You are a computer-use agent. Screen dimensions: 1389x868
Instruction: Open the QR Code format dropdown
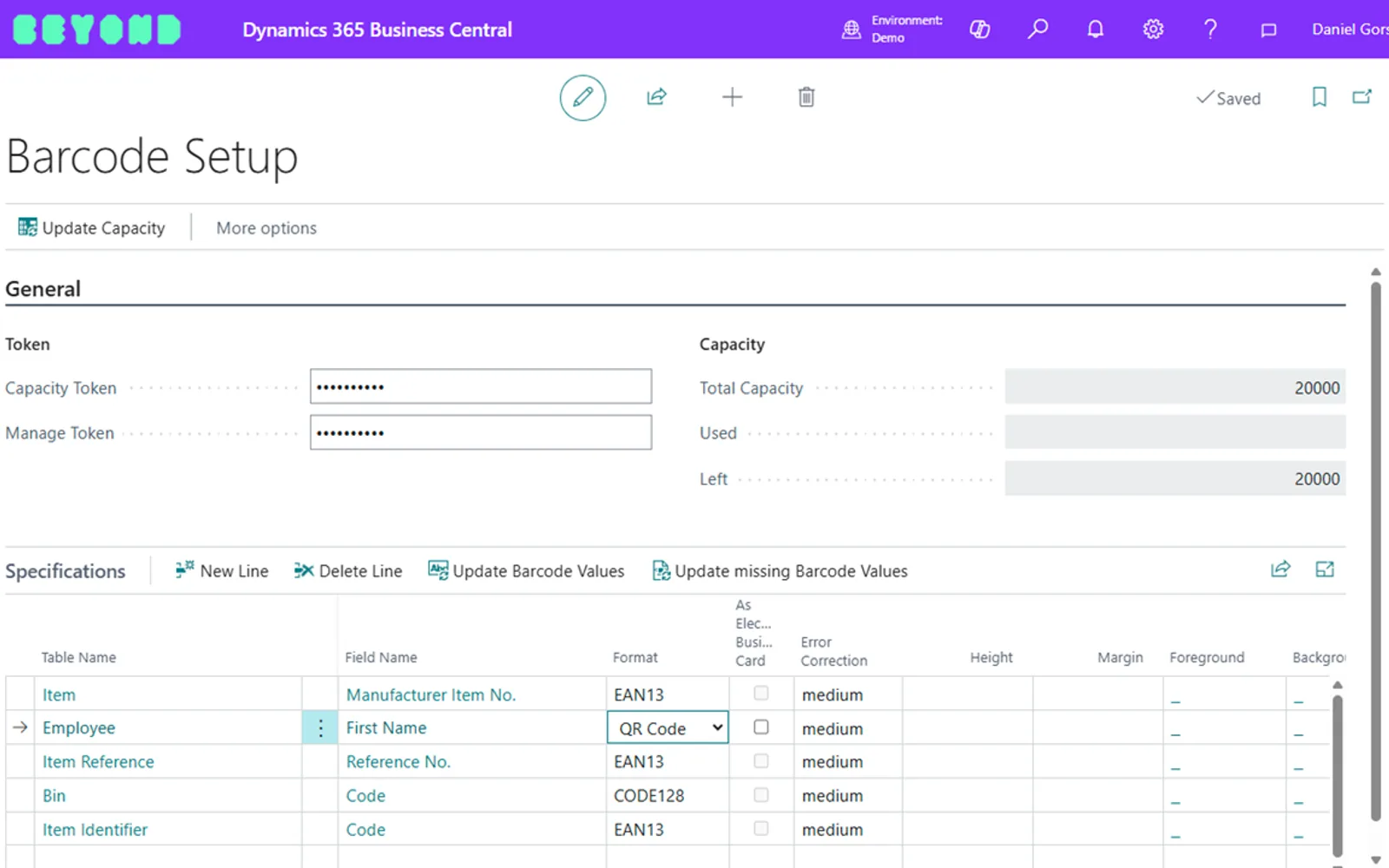click(x=668, y=727)
